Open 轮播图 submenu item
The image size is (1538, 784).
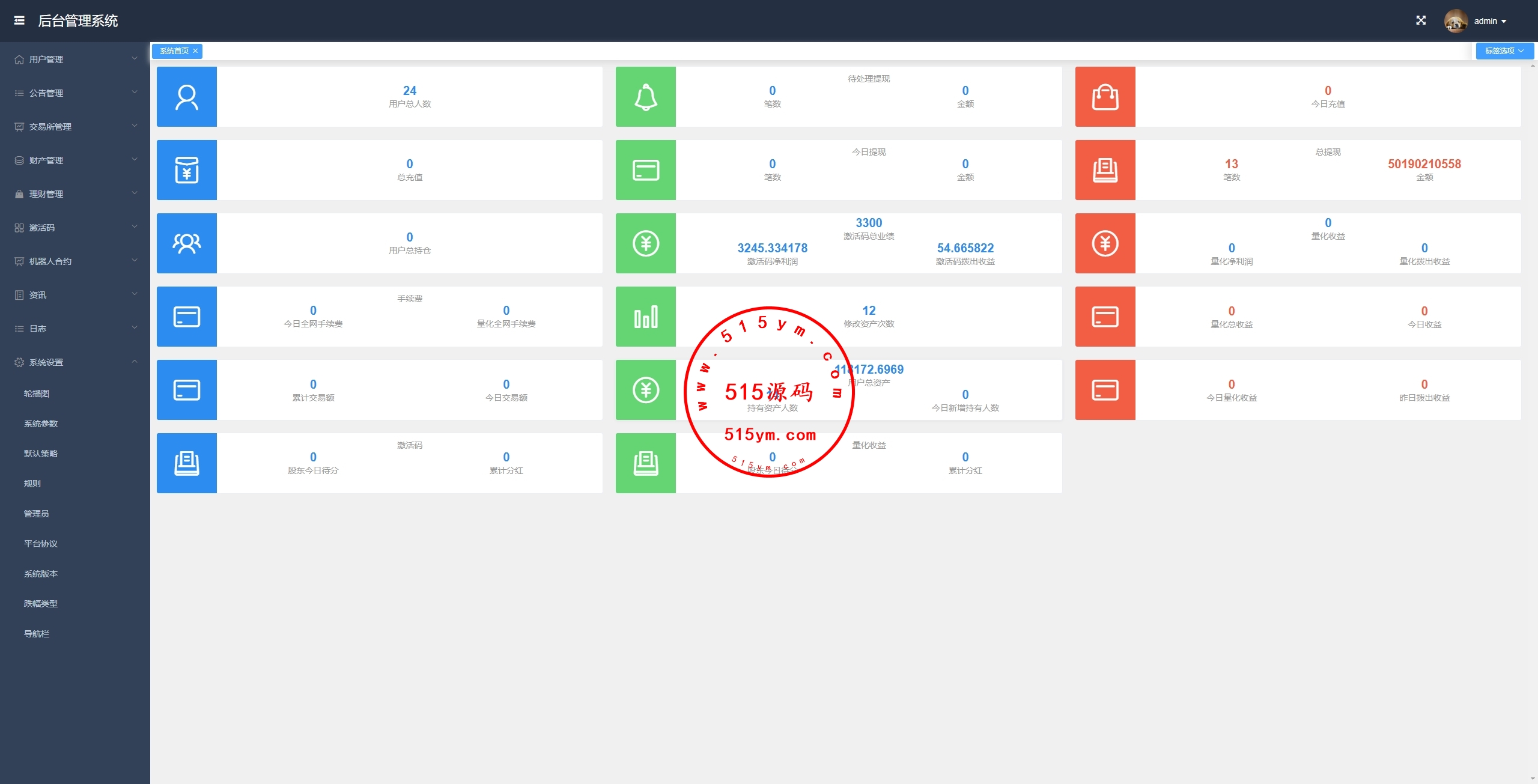tap(37, 394)
